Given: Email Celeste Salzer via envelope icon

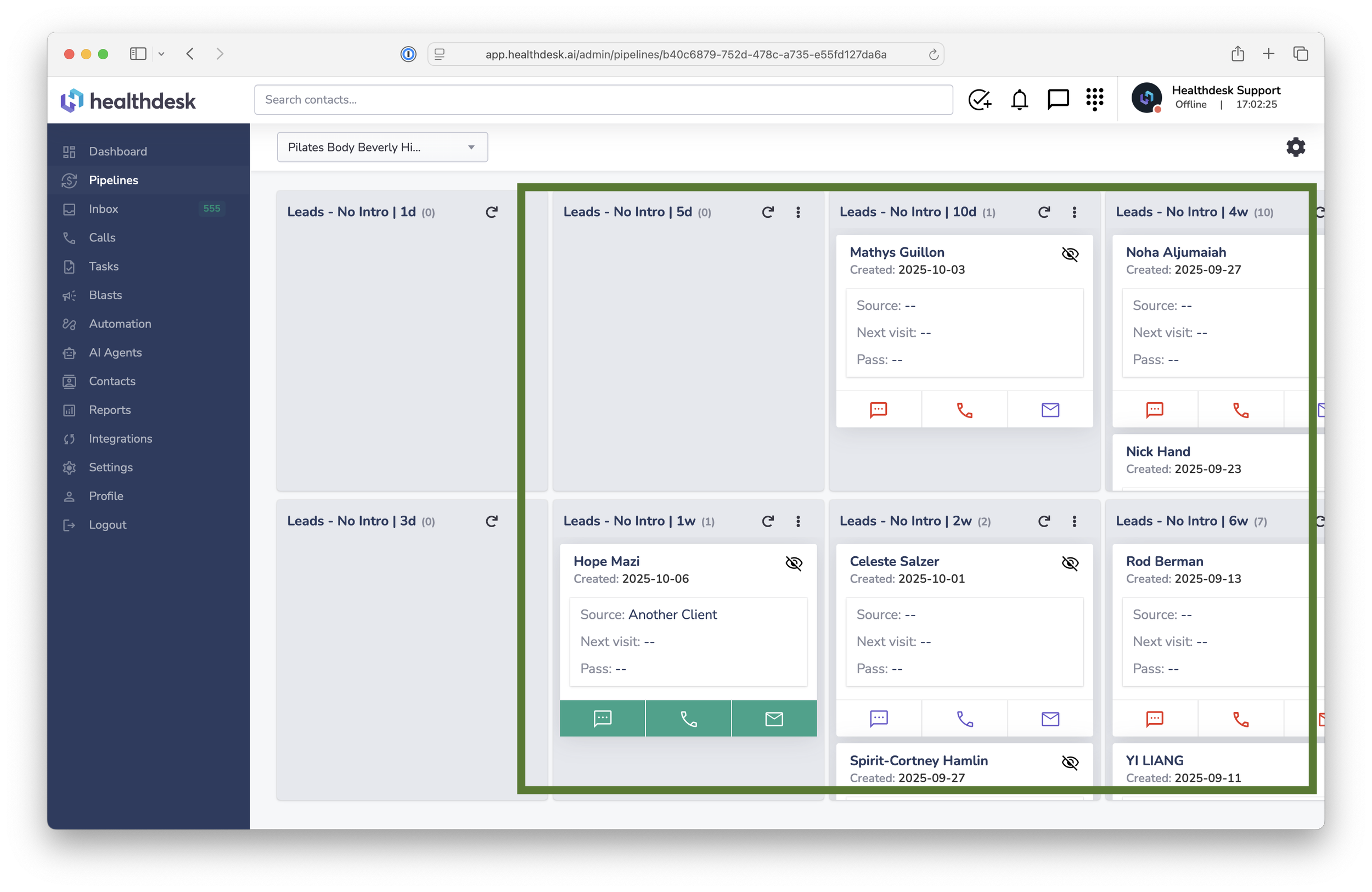Looking at the screenshot, I should (1050, 719).
